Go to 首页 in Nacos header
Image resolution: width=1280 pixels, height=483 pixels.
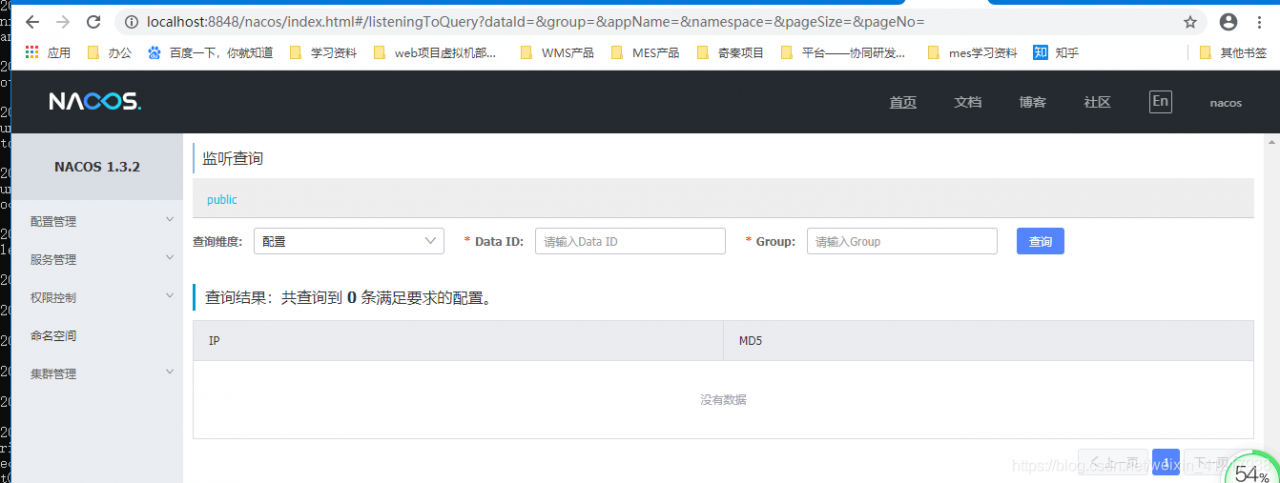click(x=903, y=102)
